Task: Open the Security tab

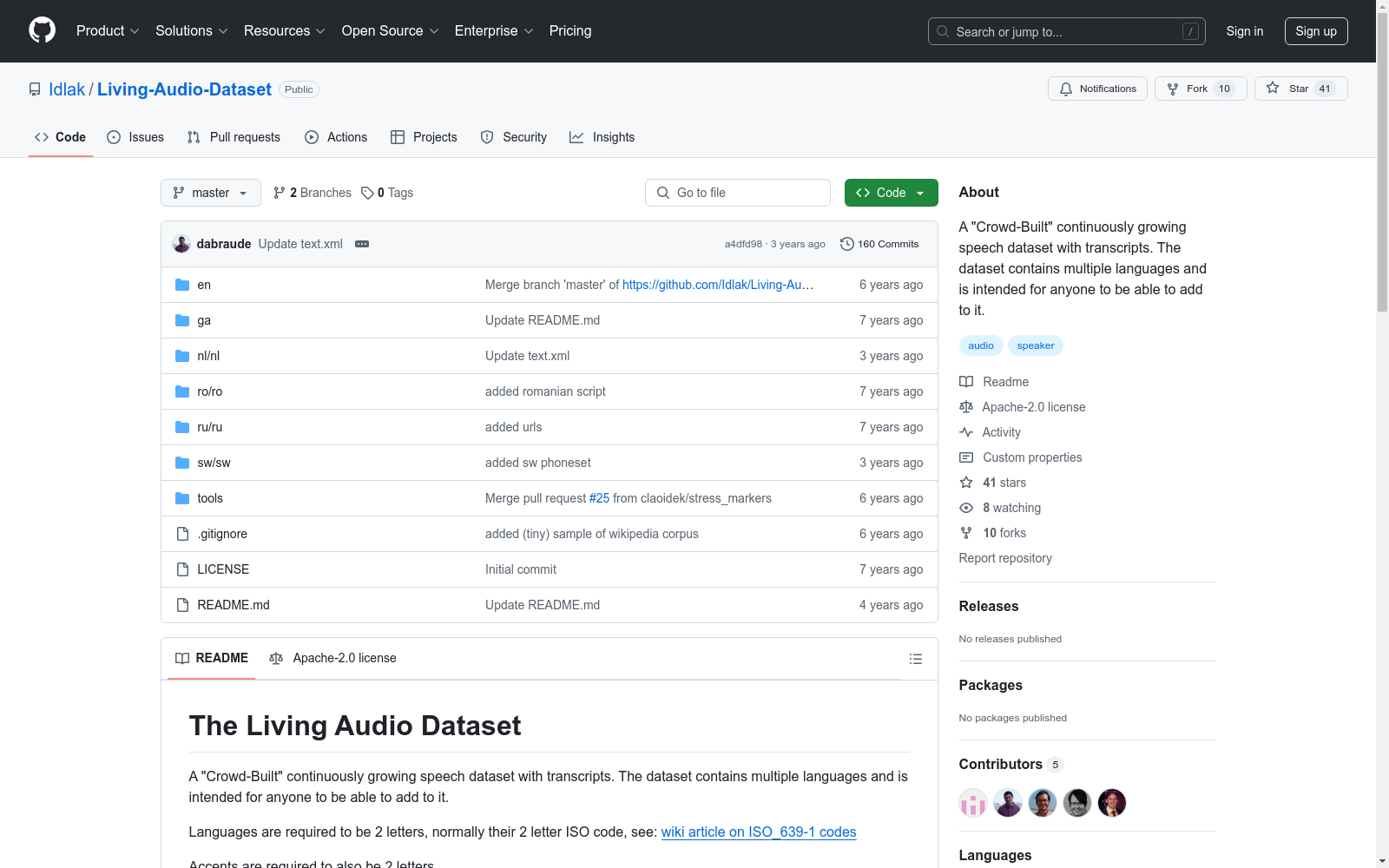Action: click(x=514, y=137)
